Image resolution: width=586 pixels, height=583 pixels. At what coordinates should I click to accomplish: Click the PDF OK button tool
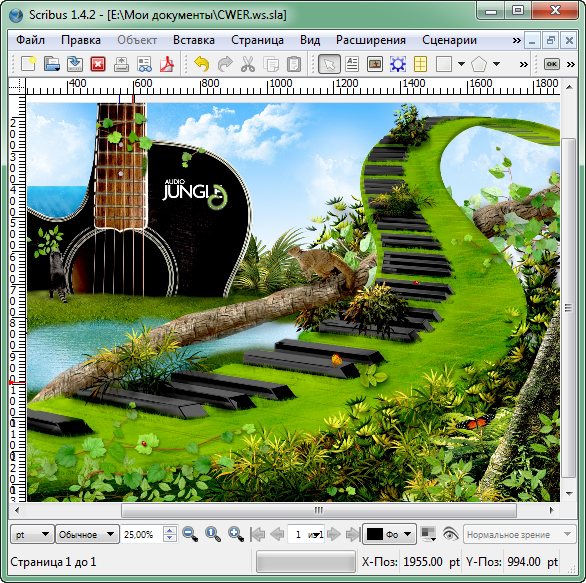pos(552,64)
